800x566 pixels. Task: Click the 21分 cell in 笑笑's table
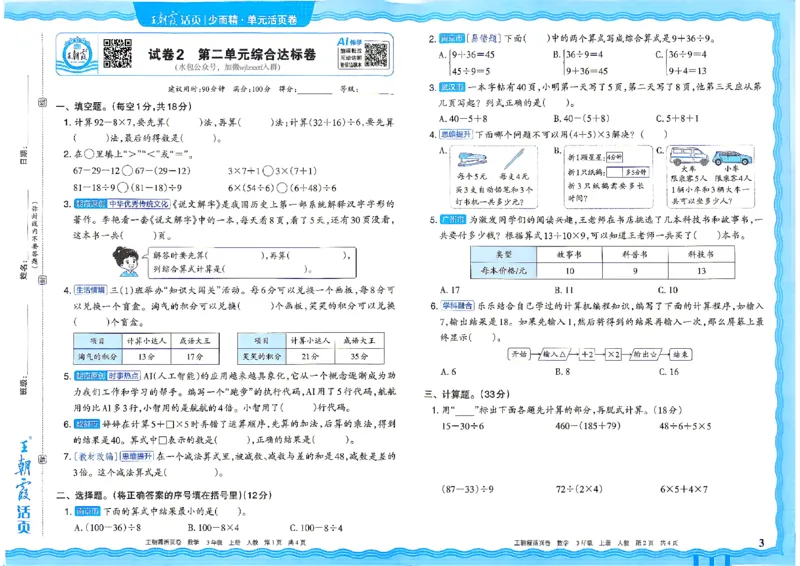point(310,356)
